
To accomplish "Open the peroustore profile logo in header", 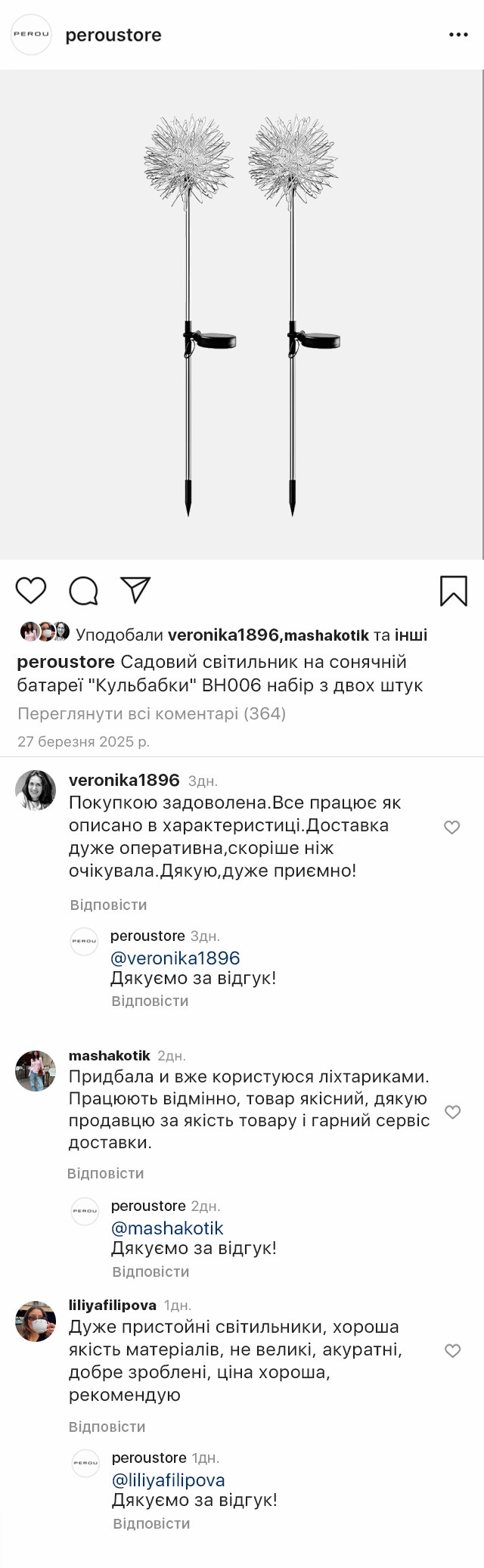I will pyautogui.click(x=31, y=35).
